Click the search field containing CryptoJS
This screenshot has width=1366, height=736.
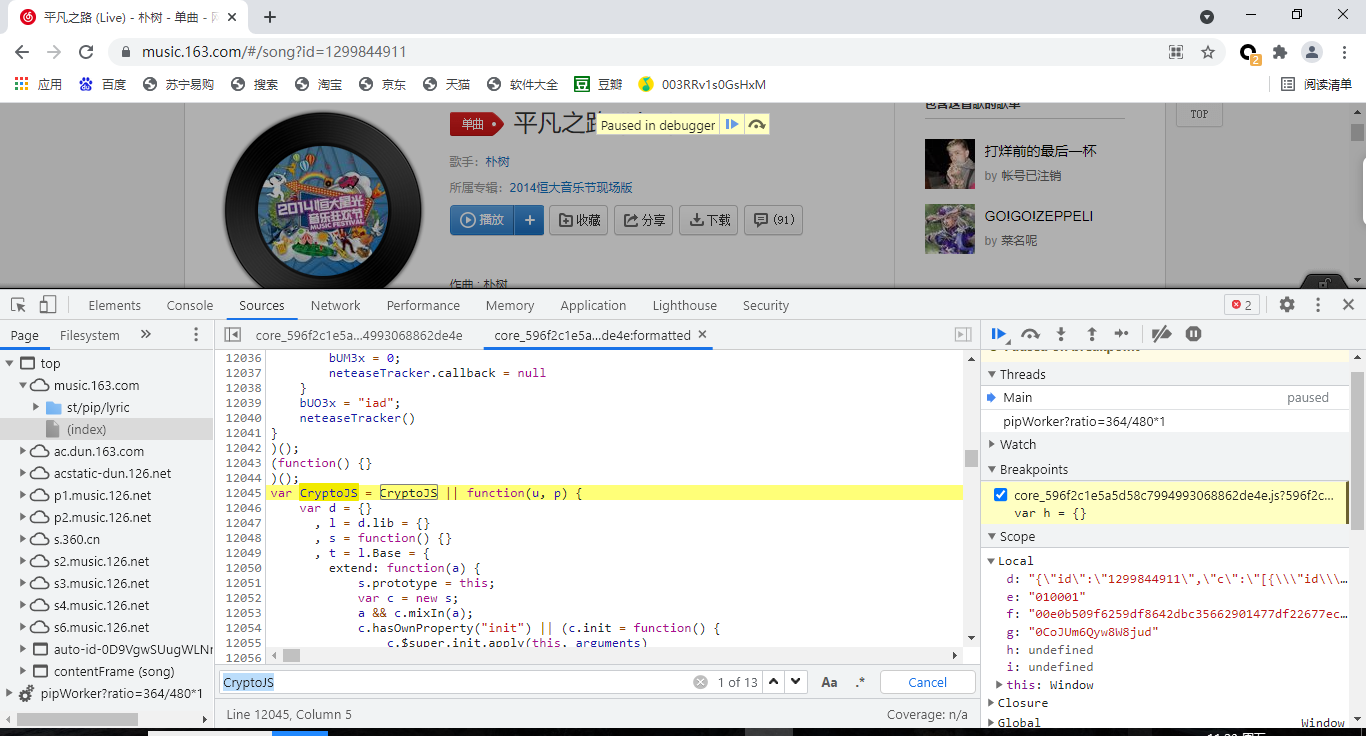point(450,681)
